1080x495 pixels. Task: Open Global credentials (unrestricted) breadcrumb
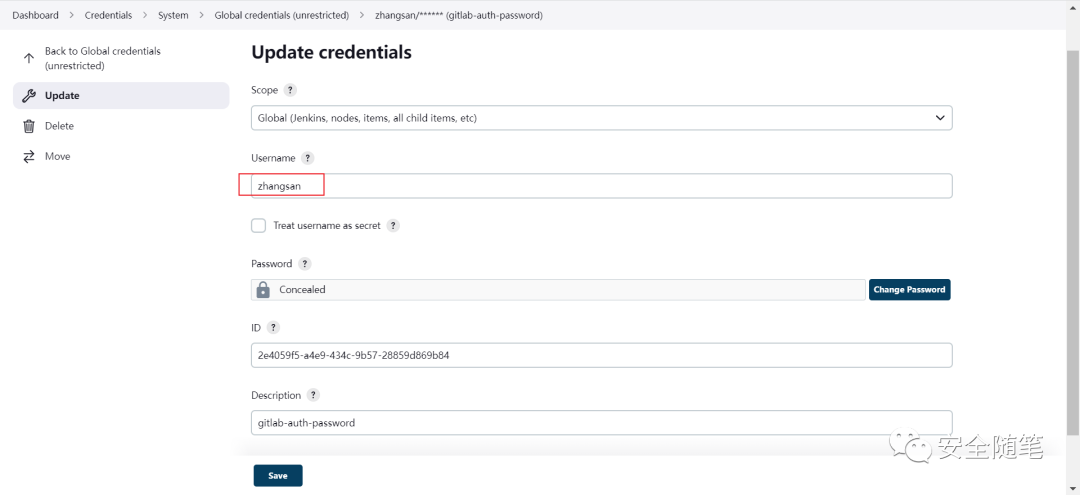[x=282, y=15]
